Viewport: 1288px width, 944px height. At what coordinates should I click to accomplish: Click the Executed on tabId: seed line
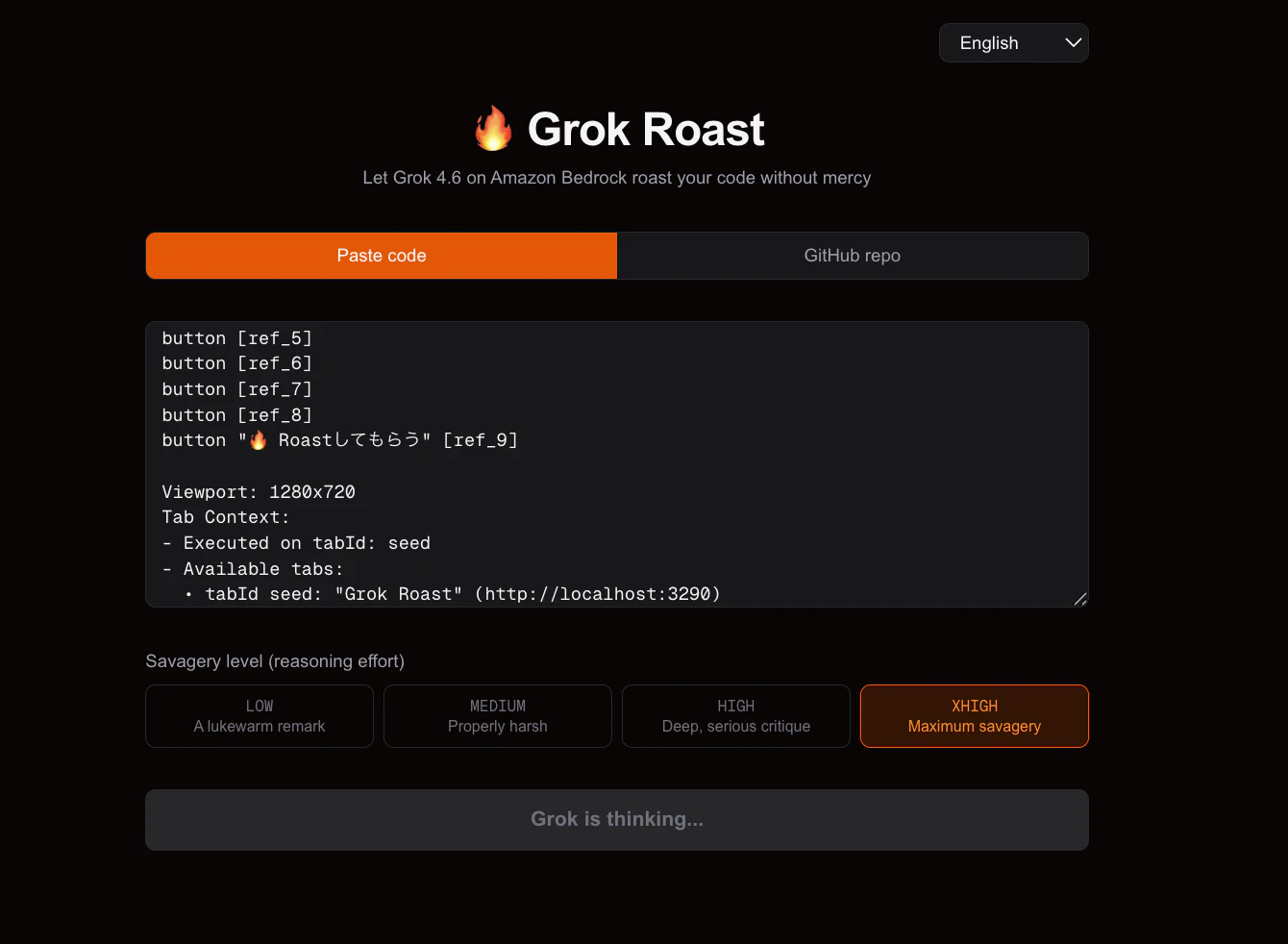click(296, 543)
